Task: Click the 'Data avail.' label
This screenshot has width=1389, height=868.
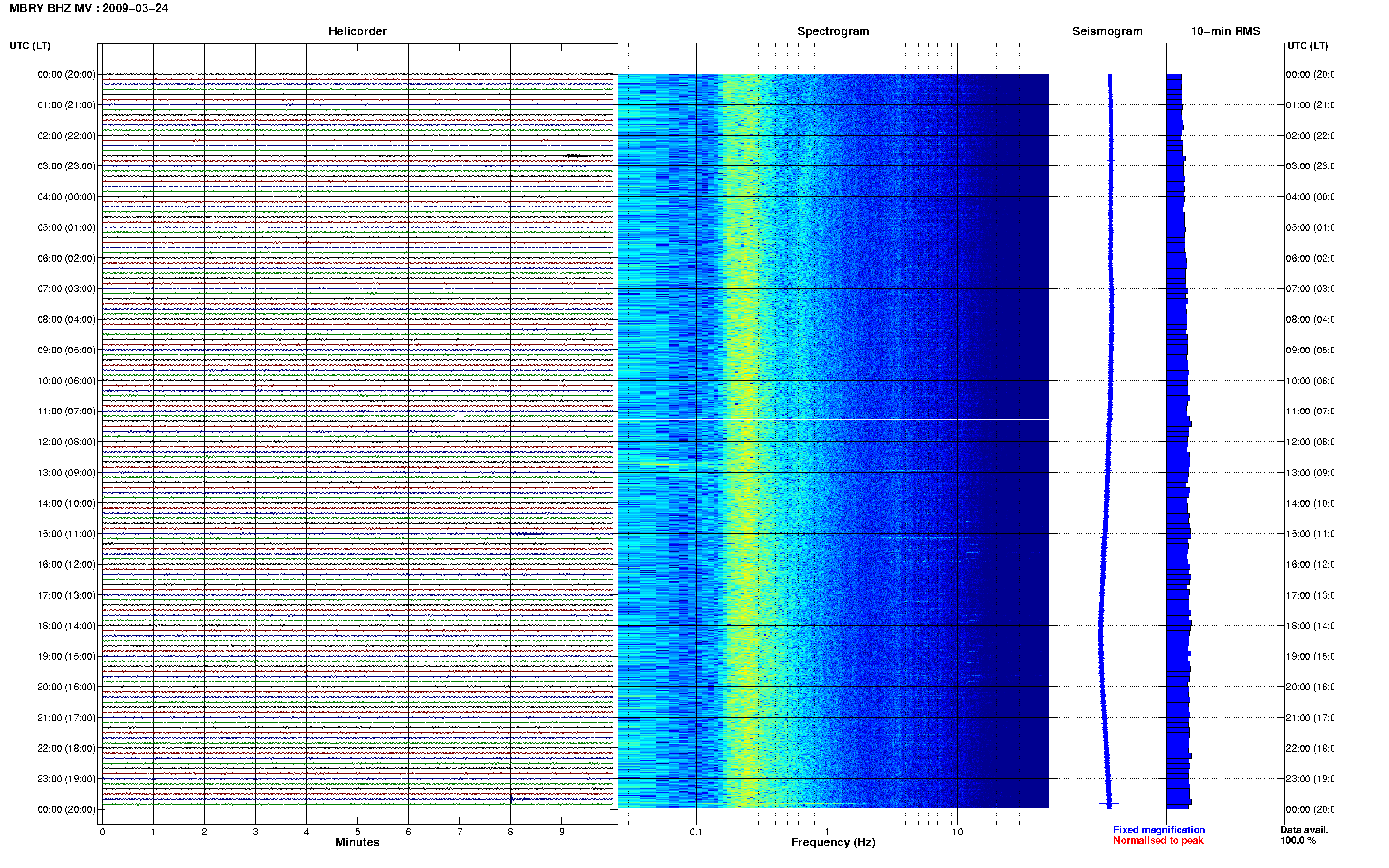Action: tap(1304, 830)
